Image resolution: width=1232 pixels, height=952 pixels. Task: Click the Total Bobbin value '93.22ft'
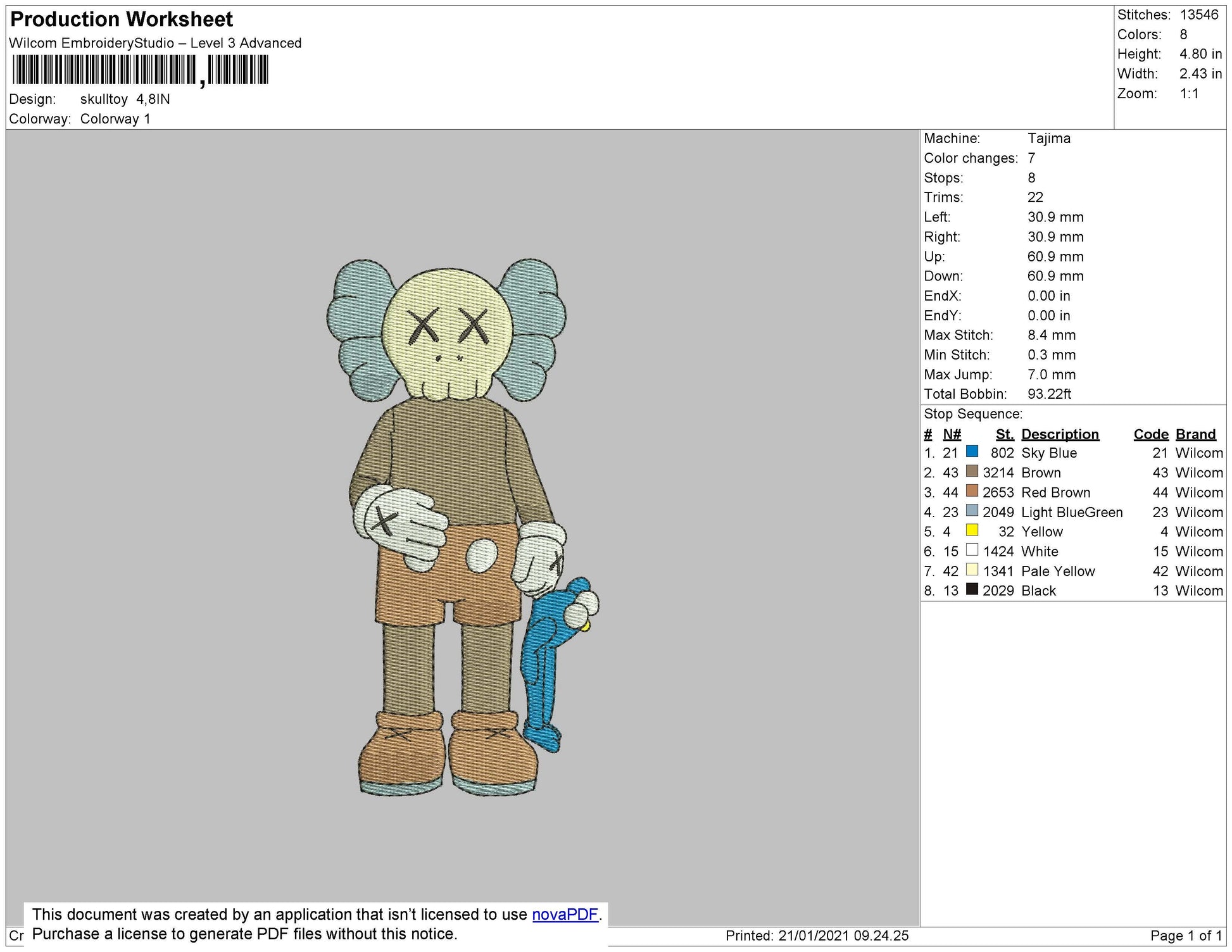tap(1049, 394)
